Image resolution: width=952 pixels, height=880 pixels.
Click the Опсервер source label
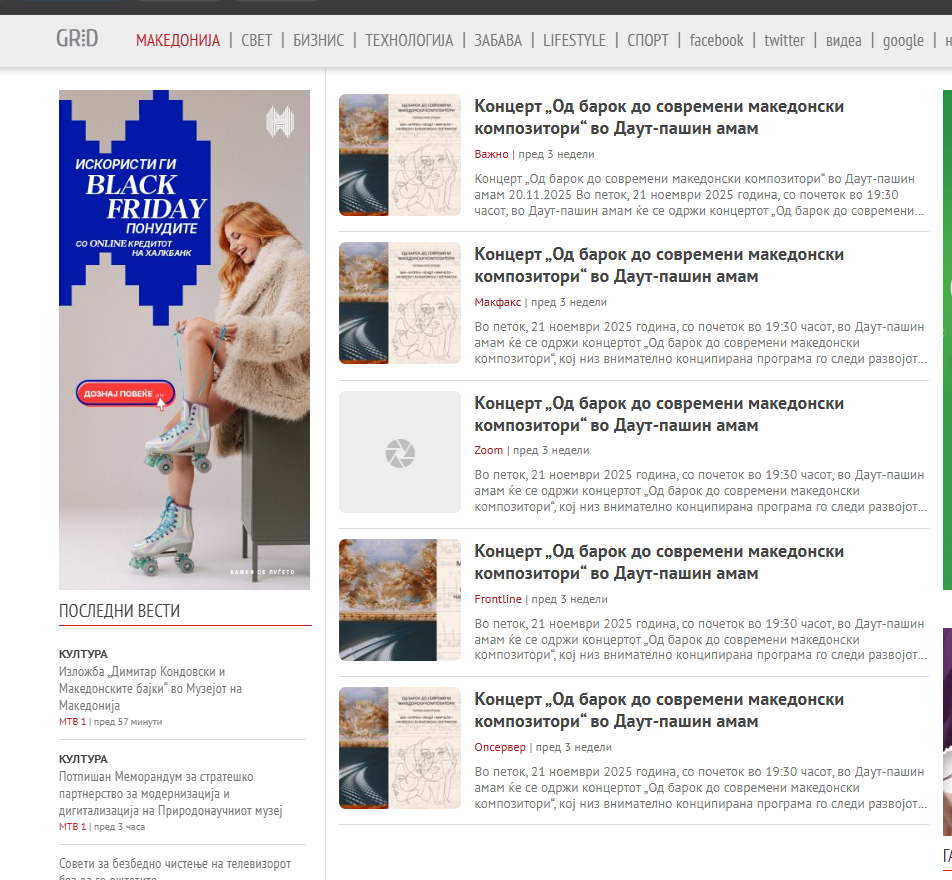point(500,747)
